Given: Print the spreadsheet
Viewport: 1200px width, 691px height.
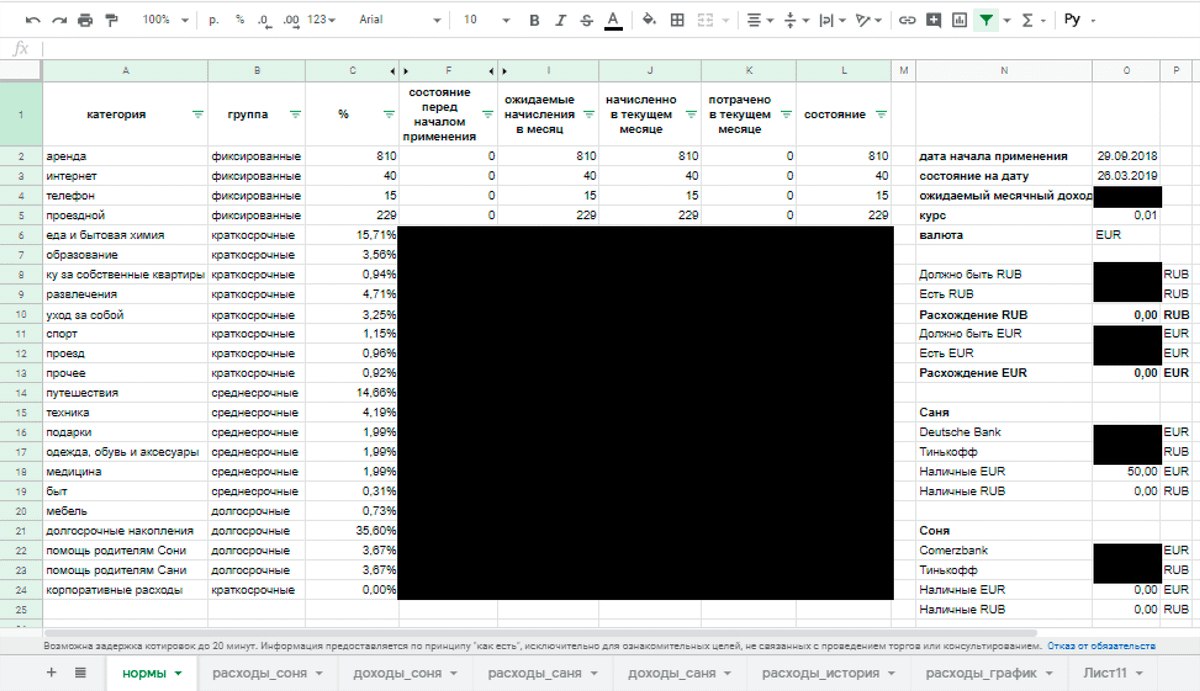Looking at the screenshot, I should (85, 20).
